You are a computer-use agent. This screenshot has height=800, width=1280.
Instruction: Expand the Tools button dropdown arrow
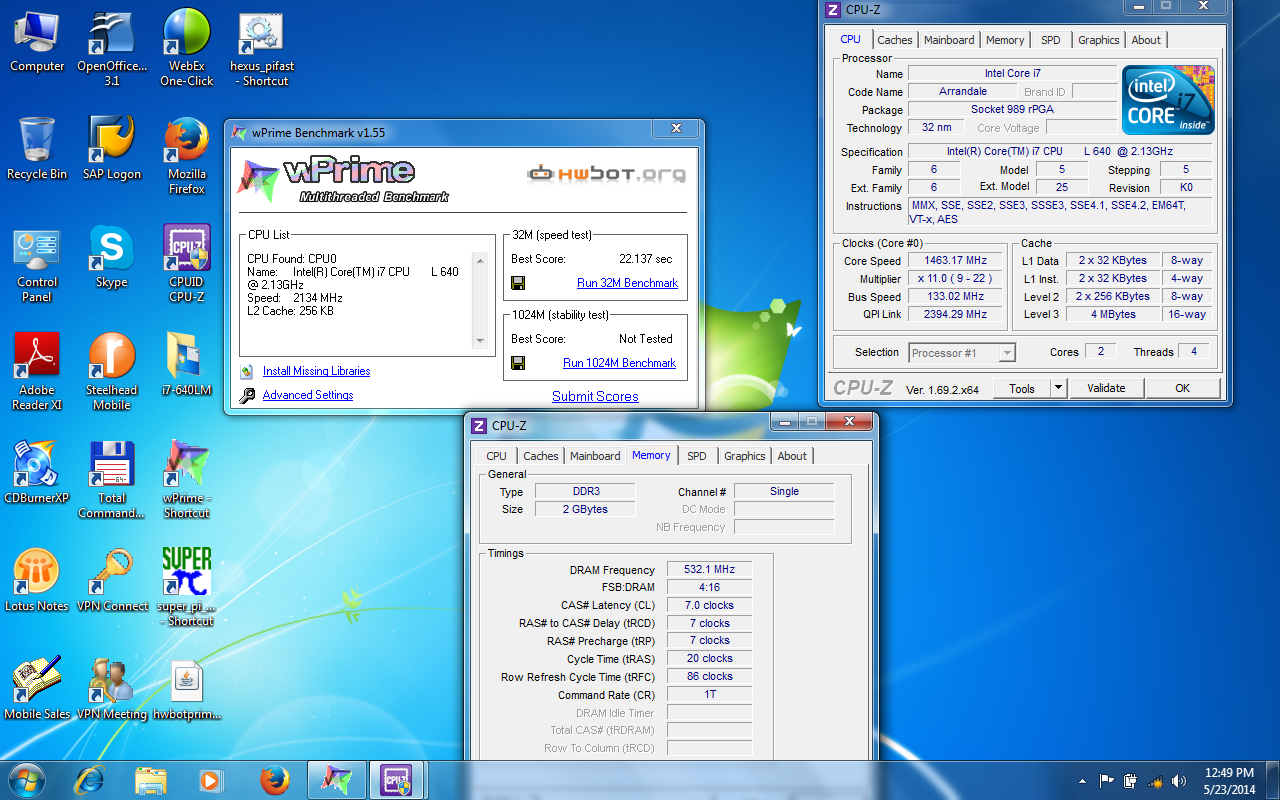1058,388
